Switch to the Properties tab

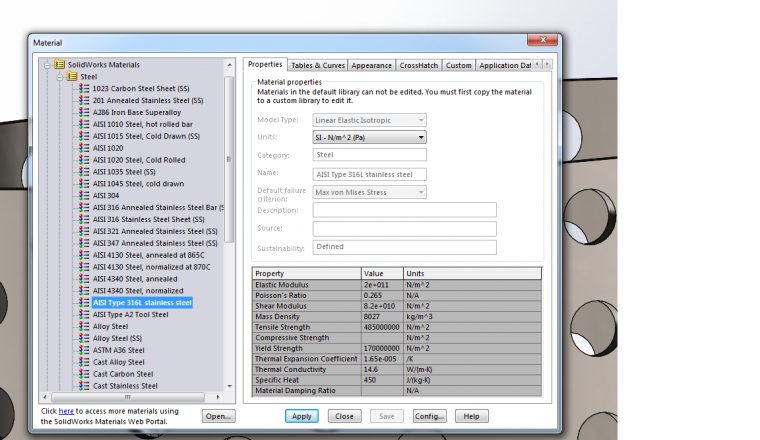265,64
